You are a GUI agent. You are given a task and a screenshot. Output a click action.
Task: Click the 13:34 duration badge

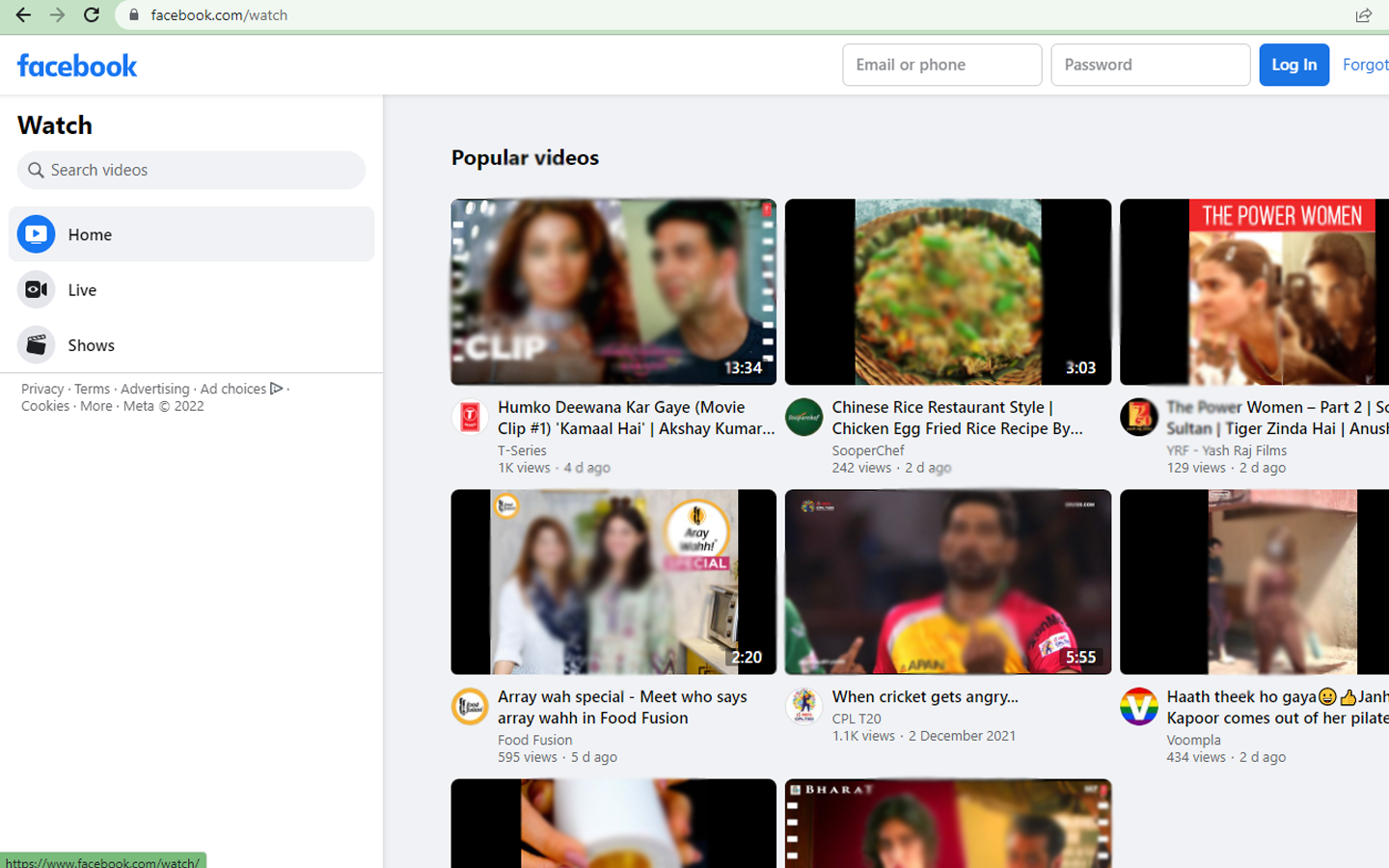pos(743,367)
